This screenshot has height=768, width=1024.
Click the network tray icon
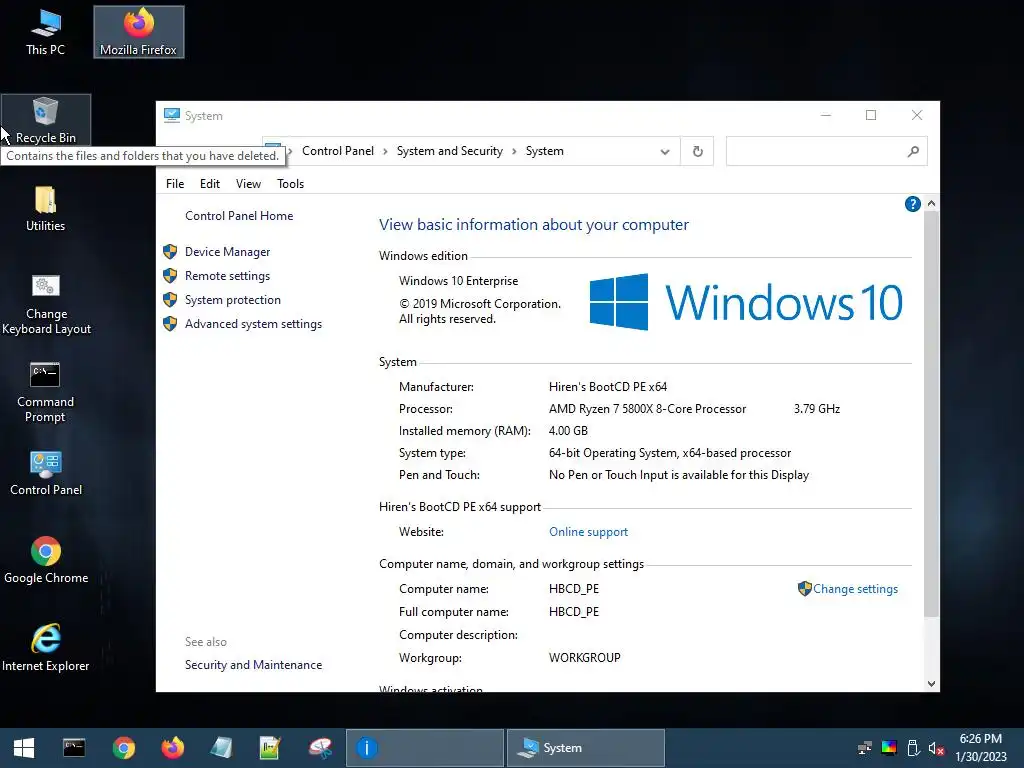(865, 748)
